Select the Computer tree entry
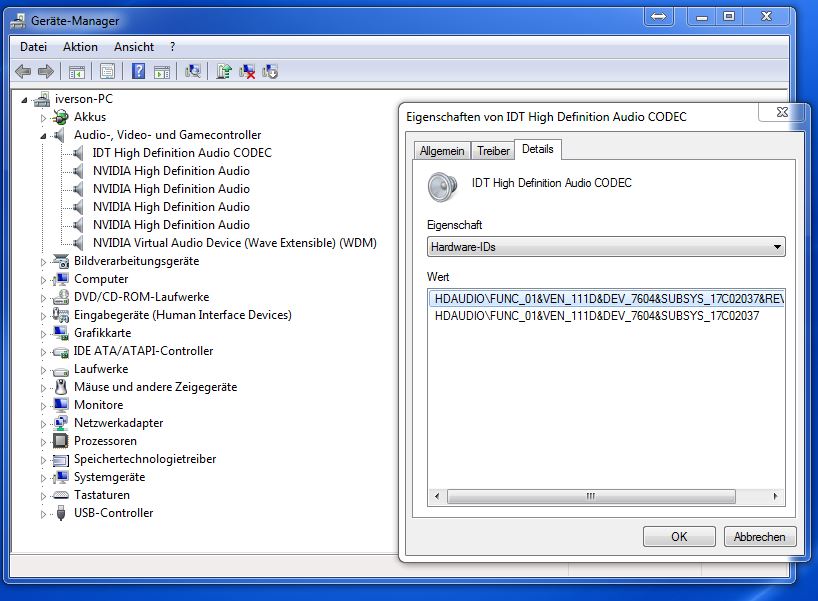The image size is (818, 601). (x=101, y=279)
